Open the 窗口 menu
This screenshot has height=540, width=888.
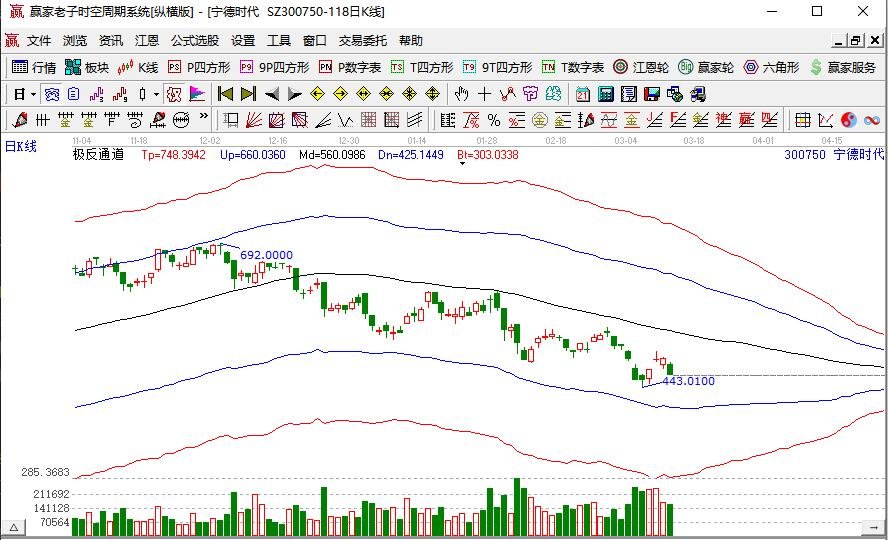314,41
